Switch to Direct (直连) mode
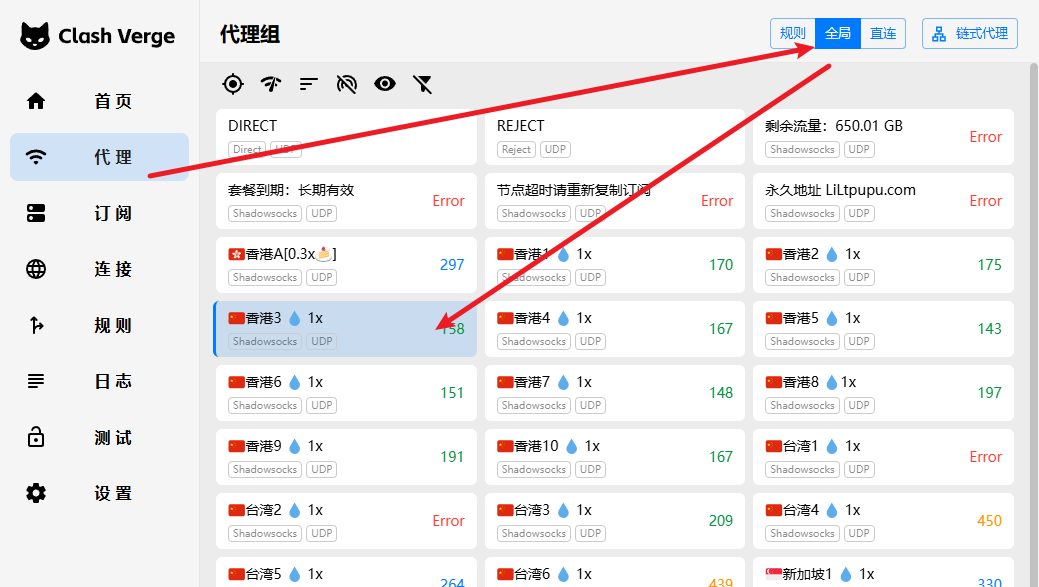This screenshot has height=587, width=1039. point(883,33)
